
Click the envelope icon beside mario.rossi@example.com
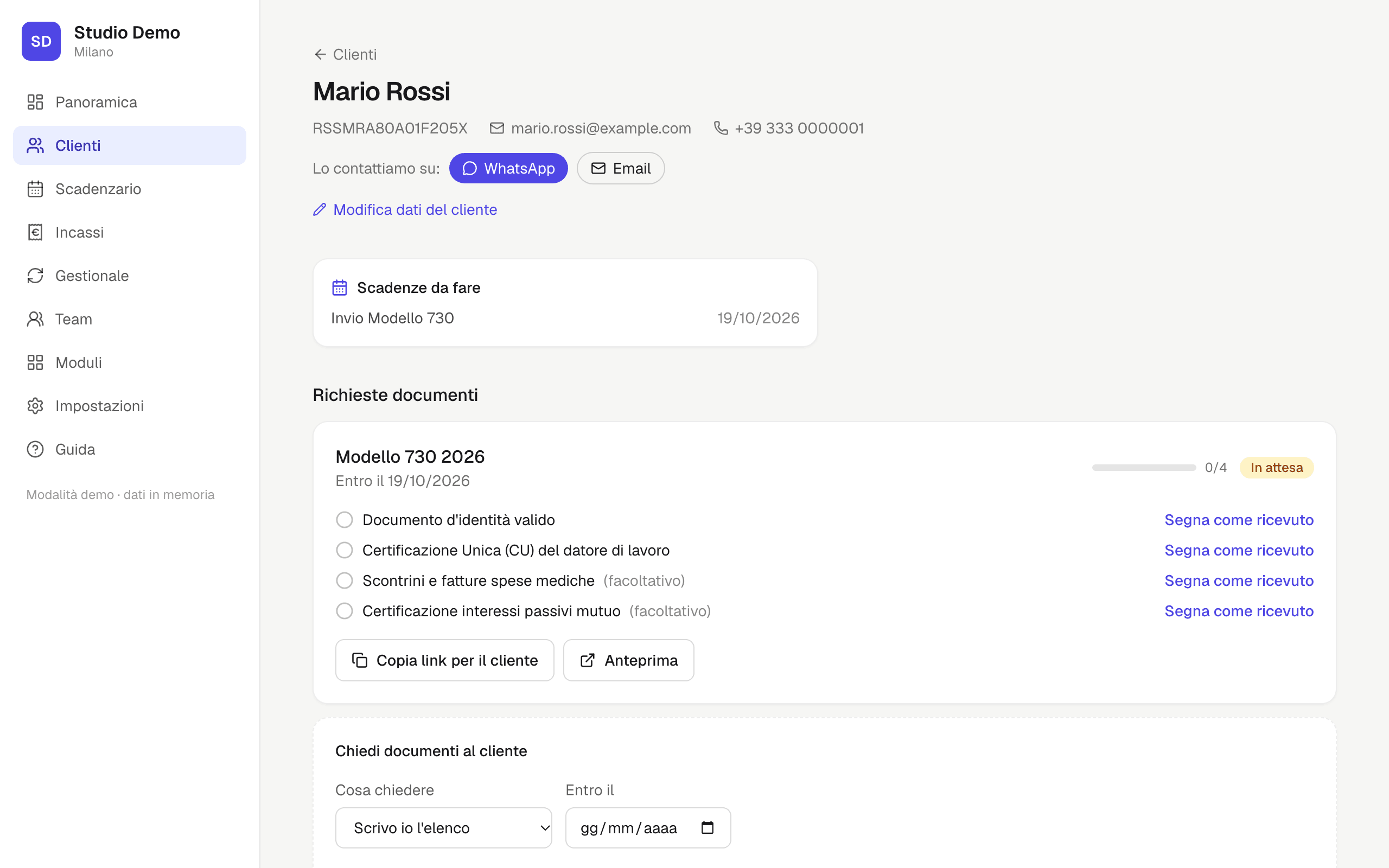tap(496, 128)
